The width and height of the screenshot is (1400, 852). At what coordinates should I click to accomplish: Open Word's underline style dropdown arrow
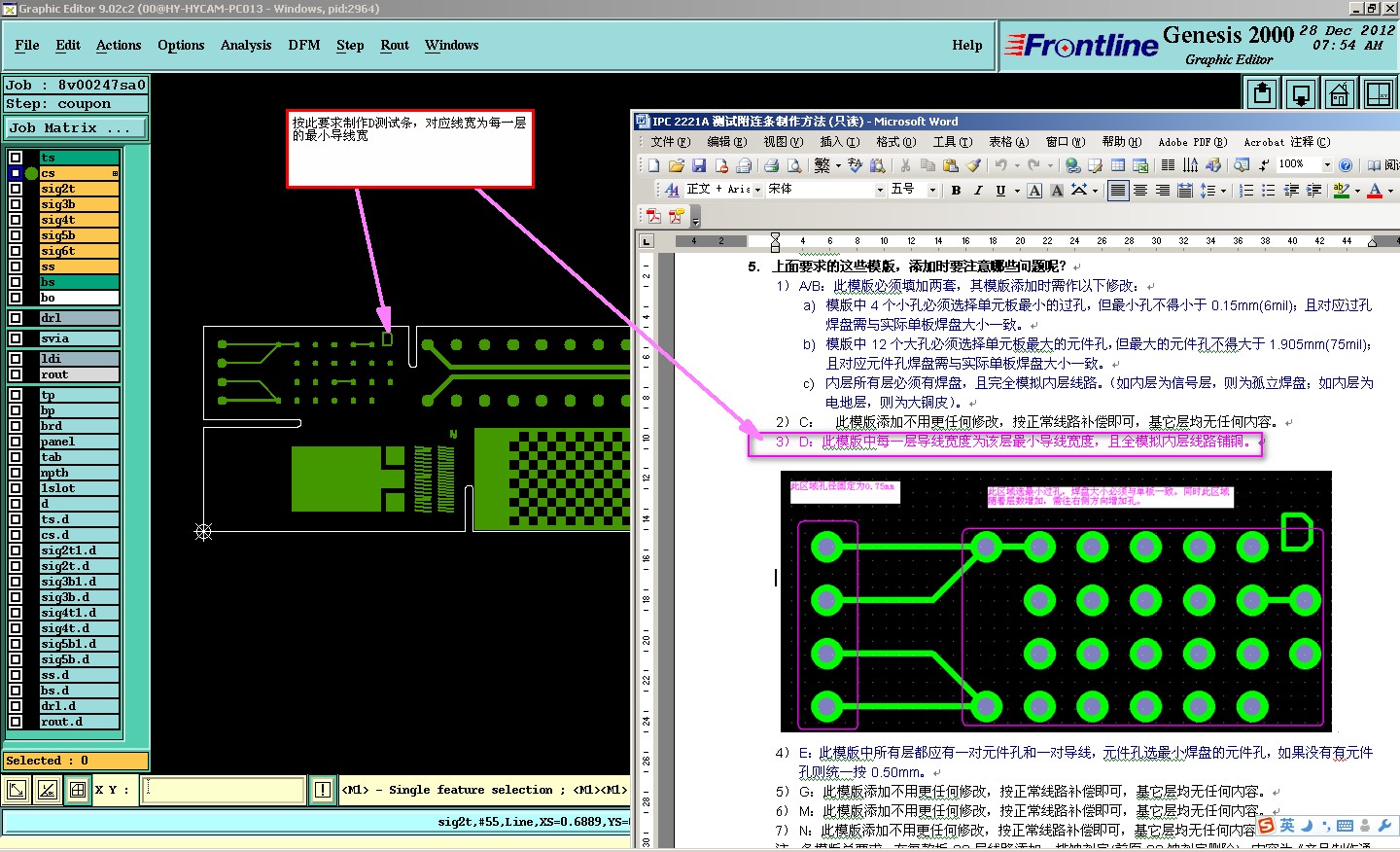click(1017, 191)
